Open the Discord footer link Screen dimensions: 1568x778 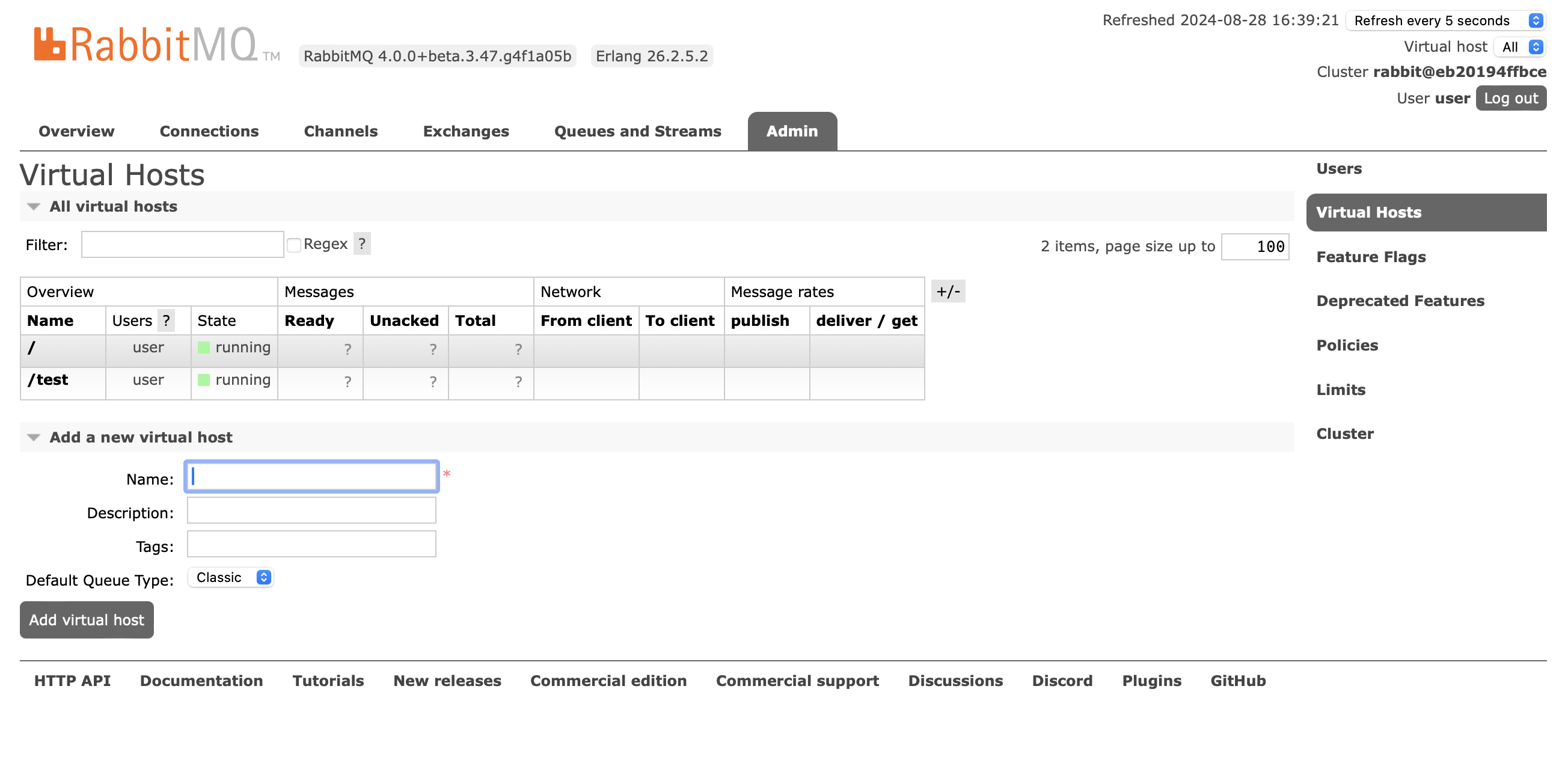coord(1062,681)
